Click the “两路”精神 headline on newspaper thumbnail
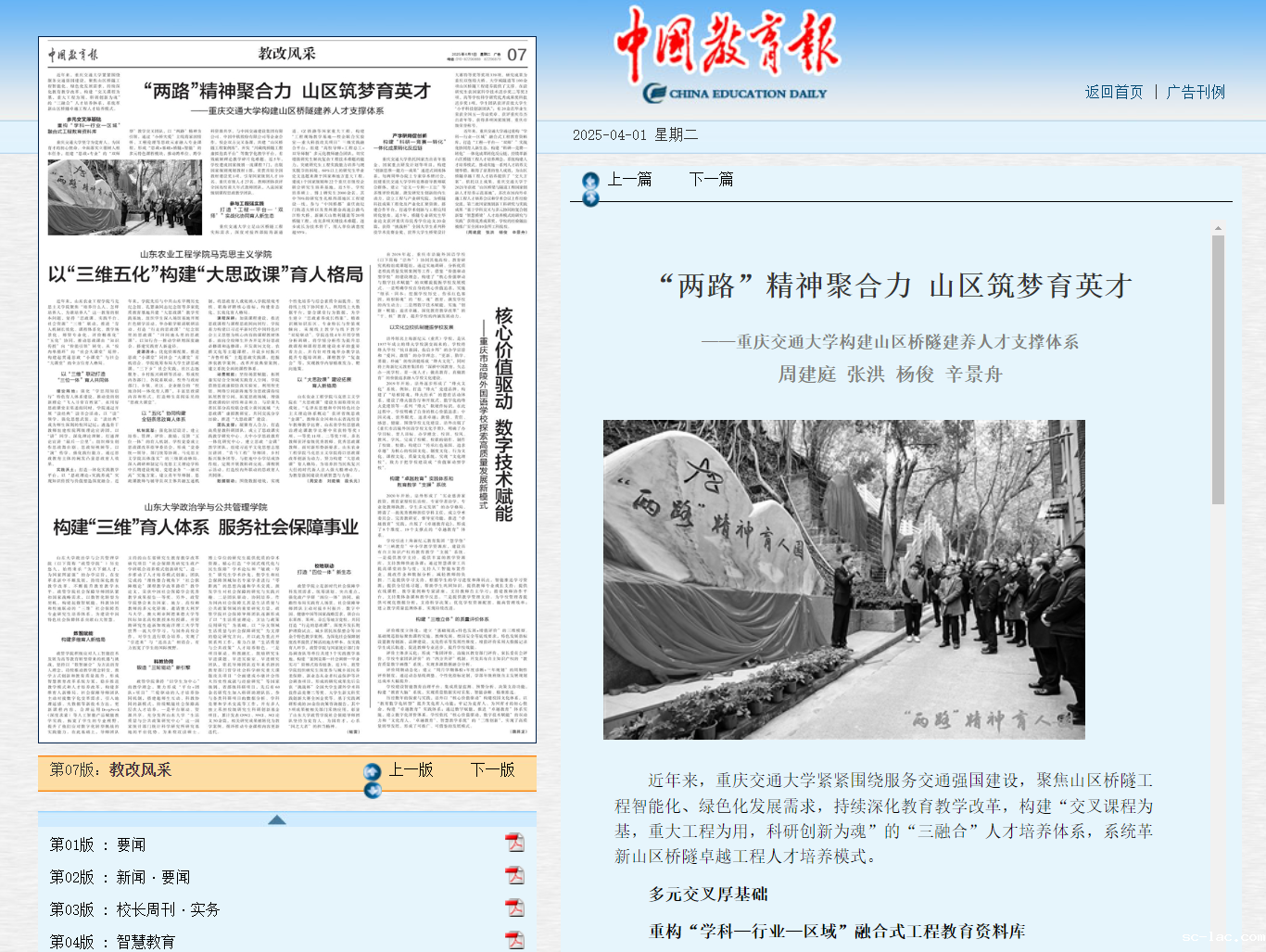Viewport: 1266px width, 952px height. click(287, 91)
